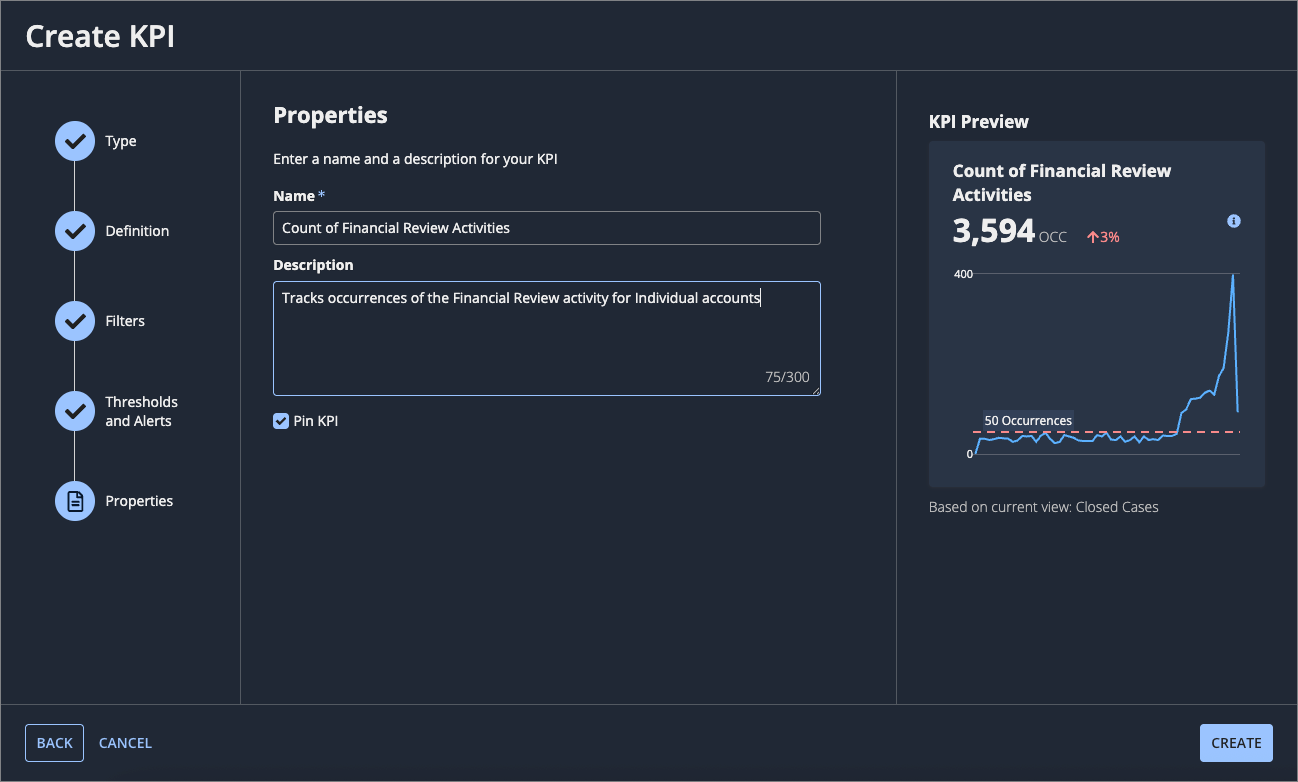Image resolution: width=1298 pixels, height=782 pixels.
Task: Click the Create KPI dialog title
Action: (x=101, y=36)
